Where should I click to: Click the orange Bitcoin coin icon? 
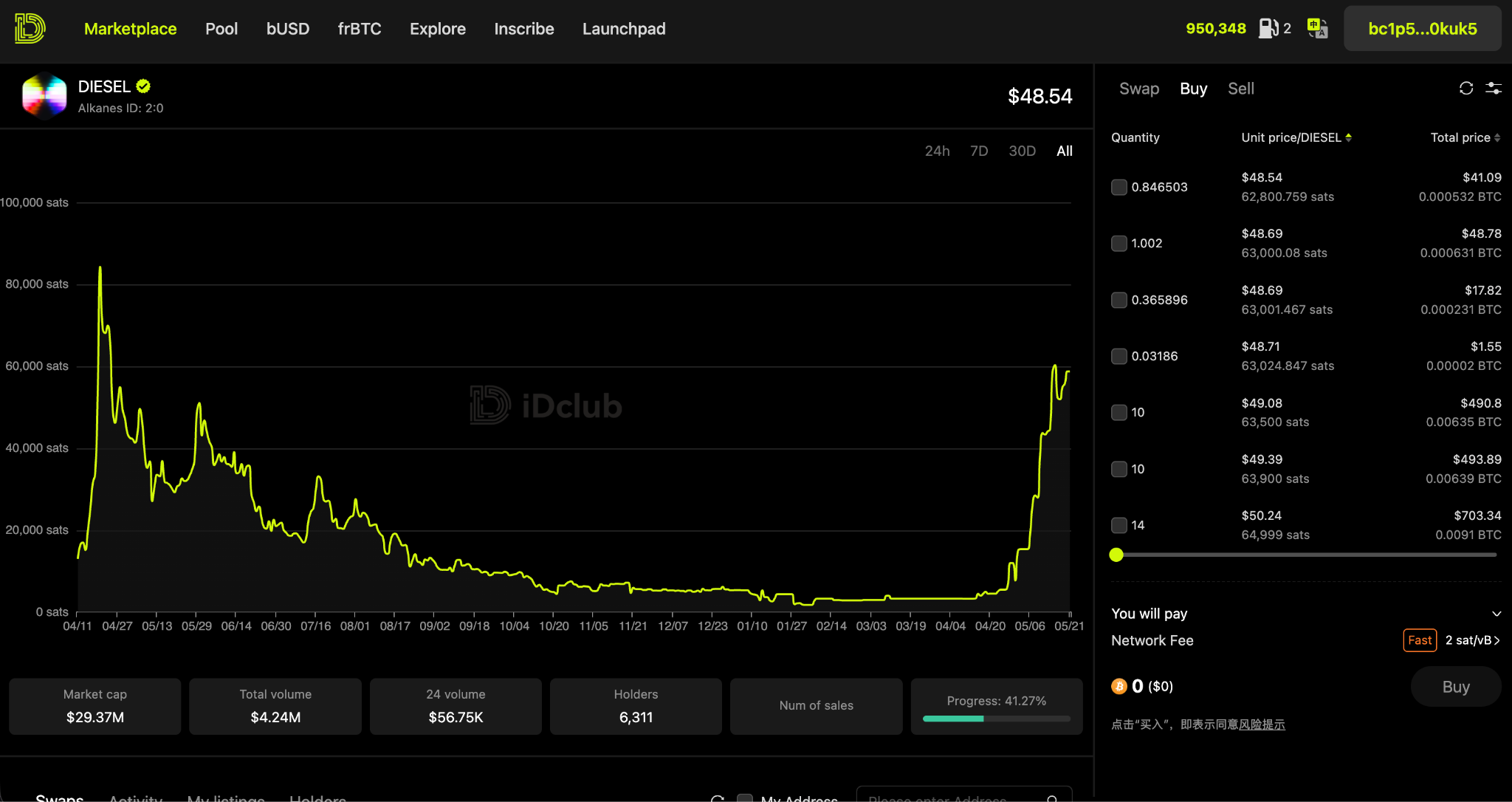[1119, 686]
